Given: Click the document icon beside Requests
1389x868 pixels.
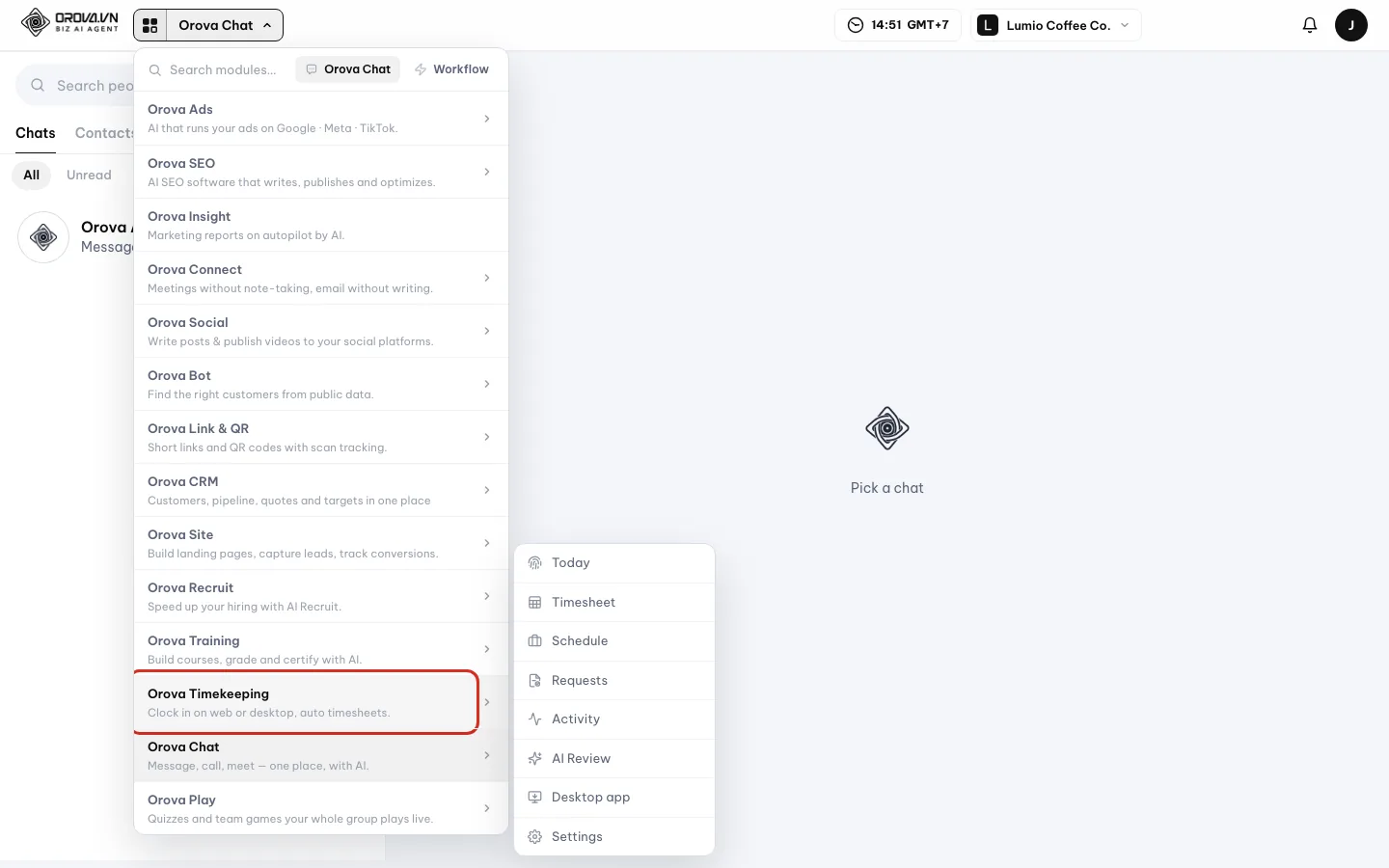Looking at the screenshot, I should [x=535, y=681].
